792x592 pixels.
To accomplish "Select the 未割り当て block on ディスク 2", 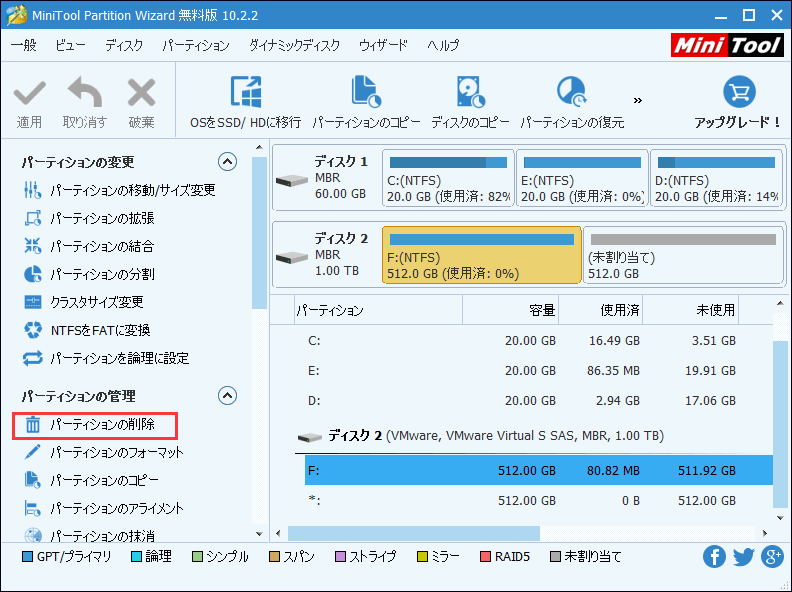I will pos(680,254).
